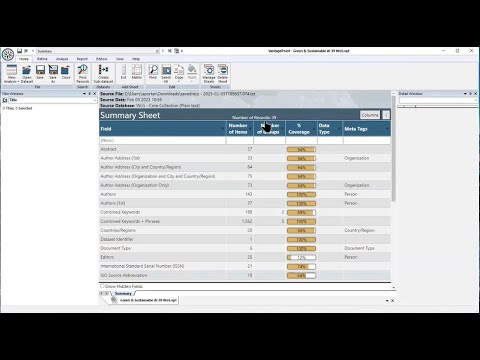Switch to the Editors ribbon tab
The height and width of the screenshot is (360, 480).
[102, 59]
